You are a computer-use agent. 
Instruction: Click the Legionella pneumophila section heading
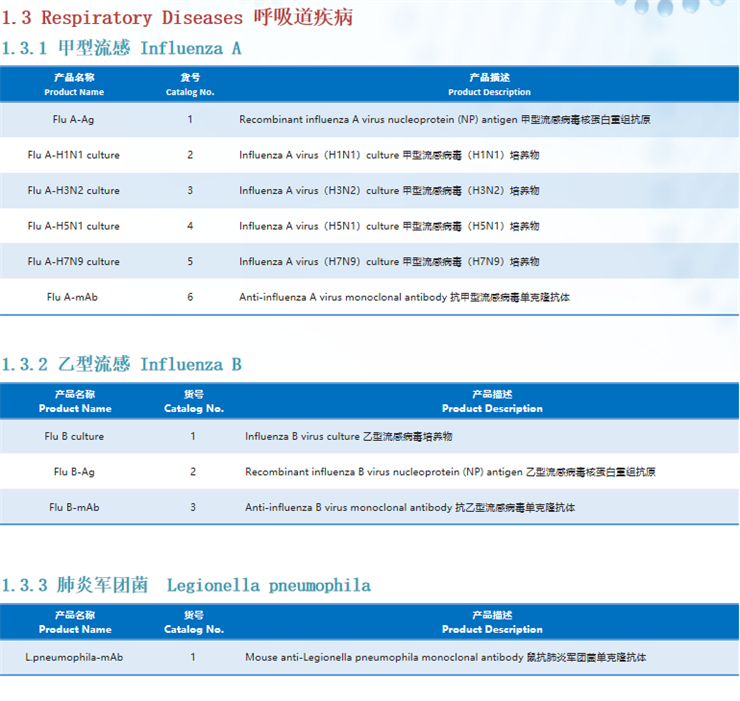[185, 585]
